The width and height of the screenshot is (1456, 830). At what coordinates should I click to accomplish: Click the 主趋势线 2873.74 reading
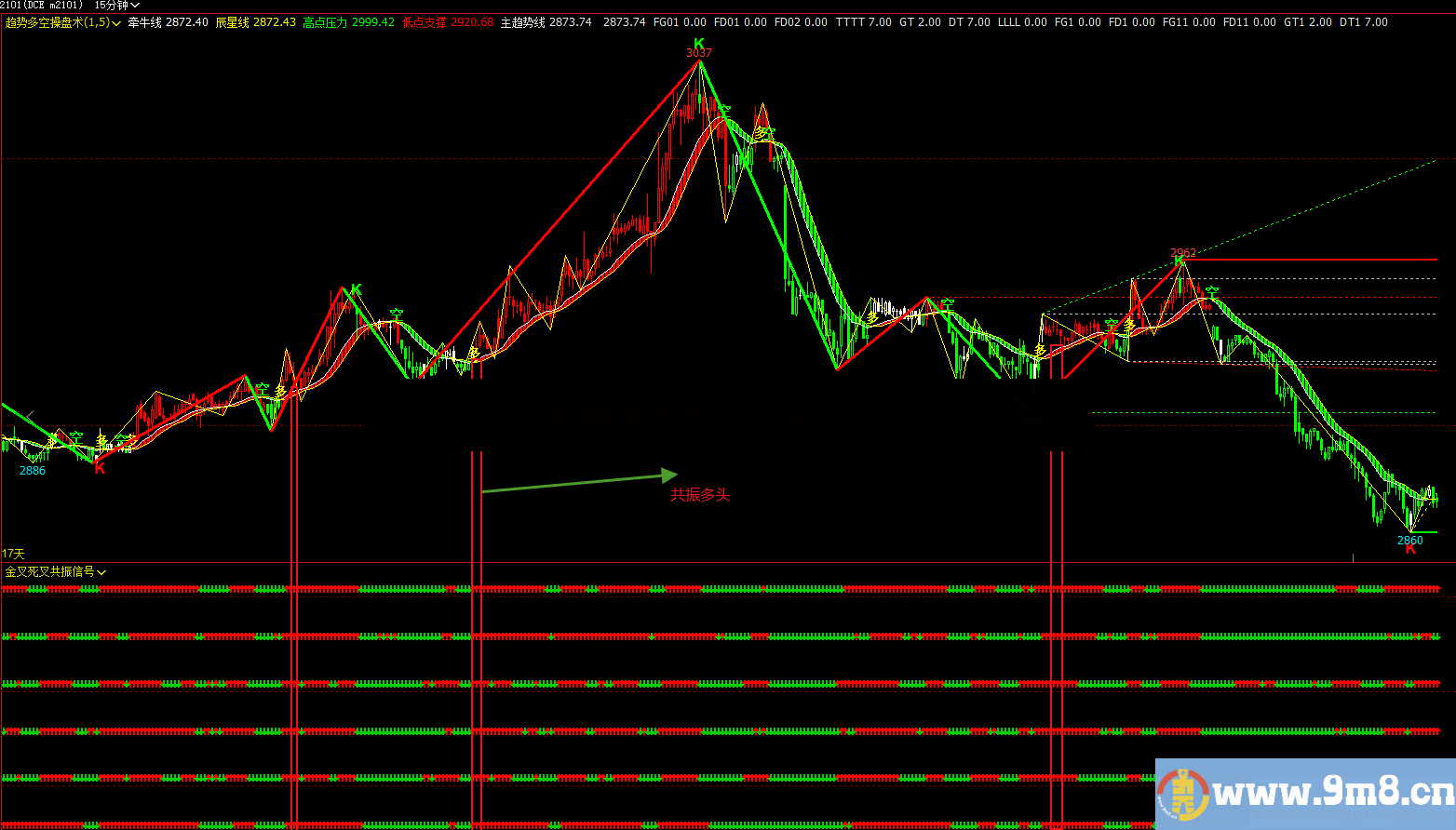click(x=544, y=20)
